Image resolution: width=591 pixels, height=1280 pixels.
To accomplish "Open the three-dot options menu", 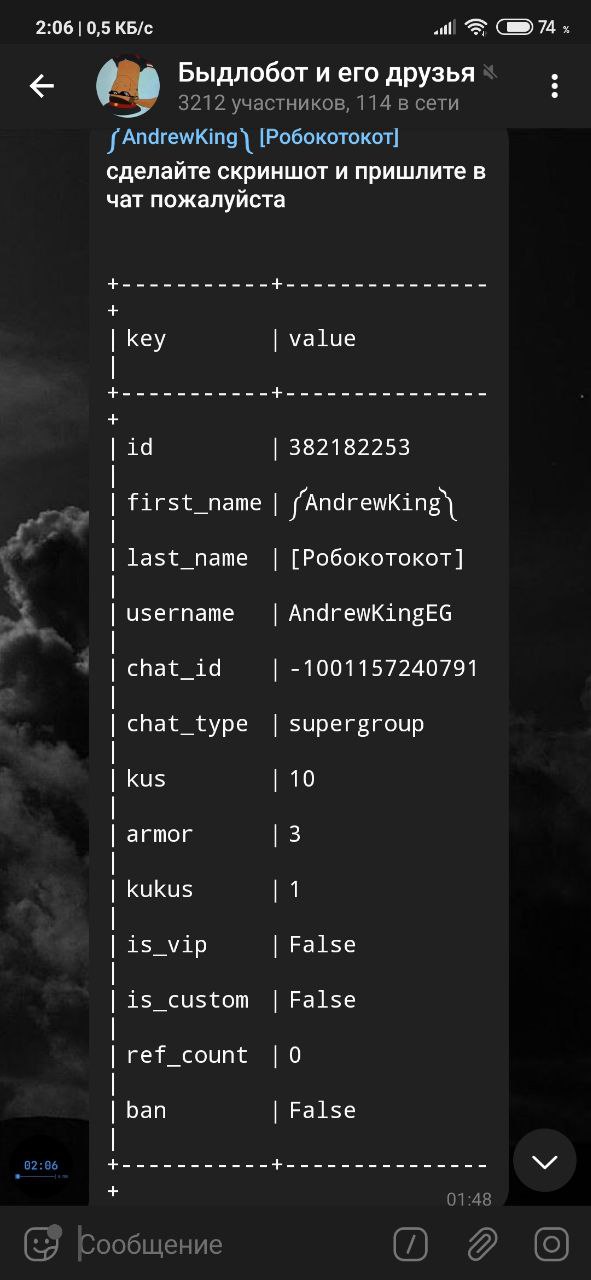I will click(x=554, y=86).
